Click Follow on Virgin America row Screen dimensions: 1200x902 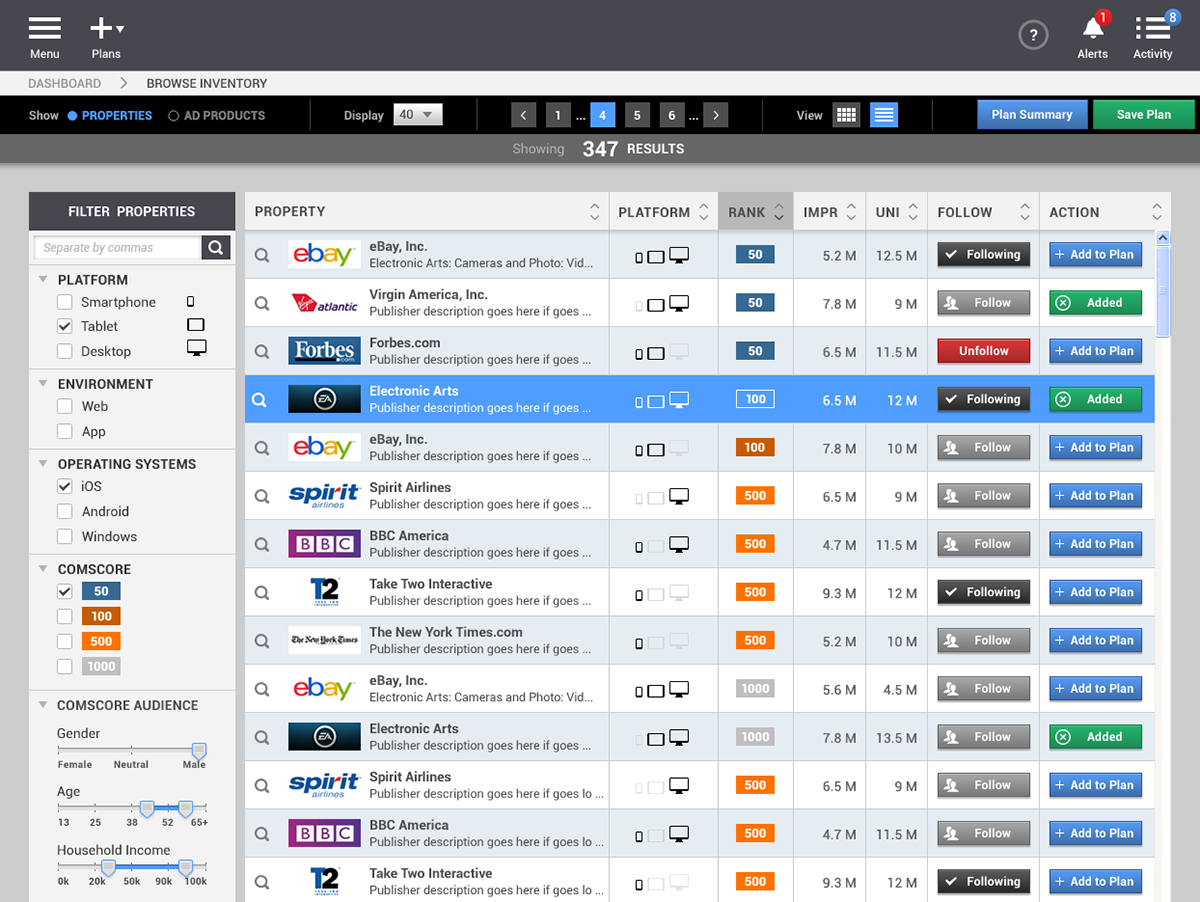pyautogui.click(x=984, y=303)
